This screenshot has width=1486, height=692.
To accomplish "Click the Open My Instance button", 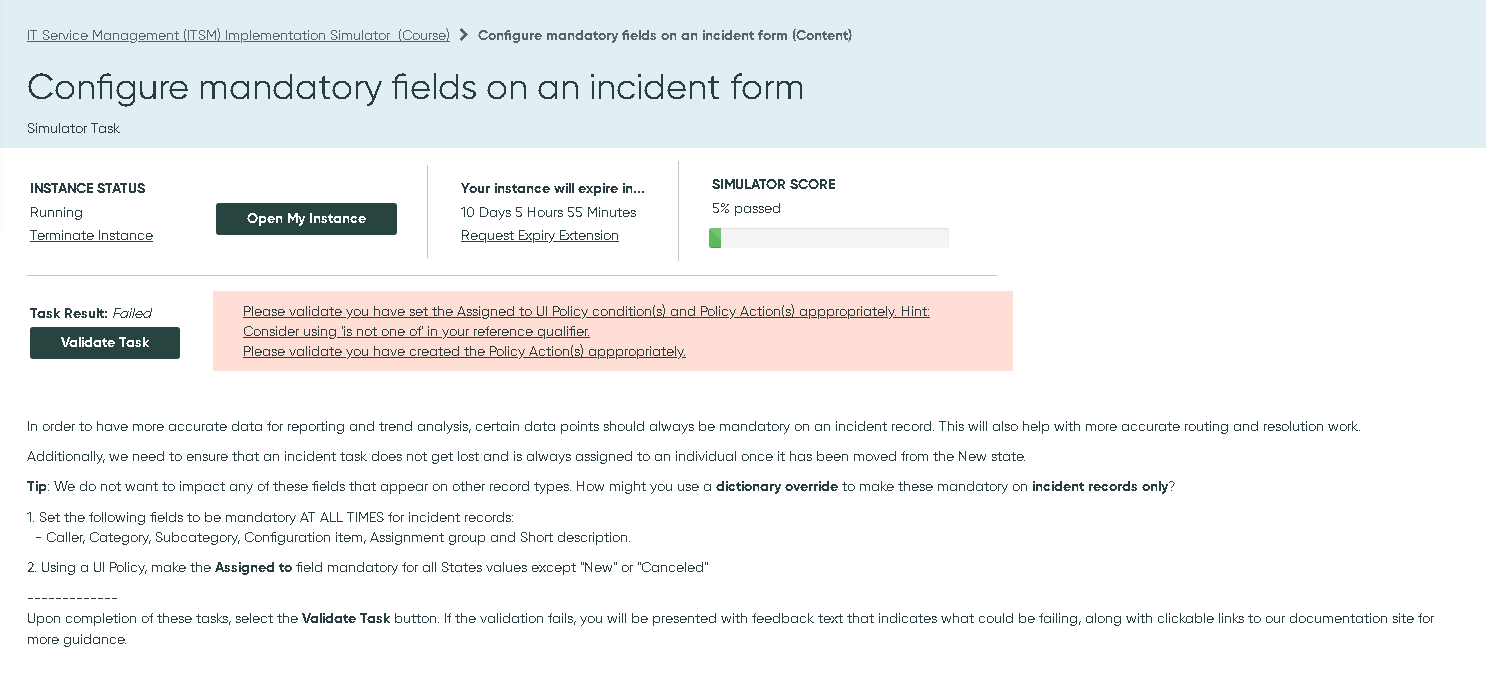I will click(x=306, y=218).
